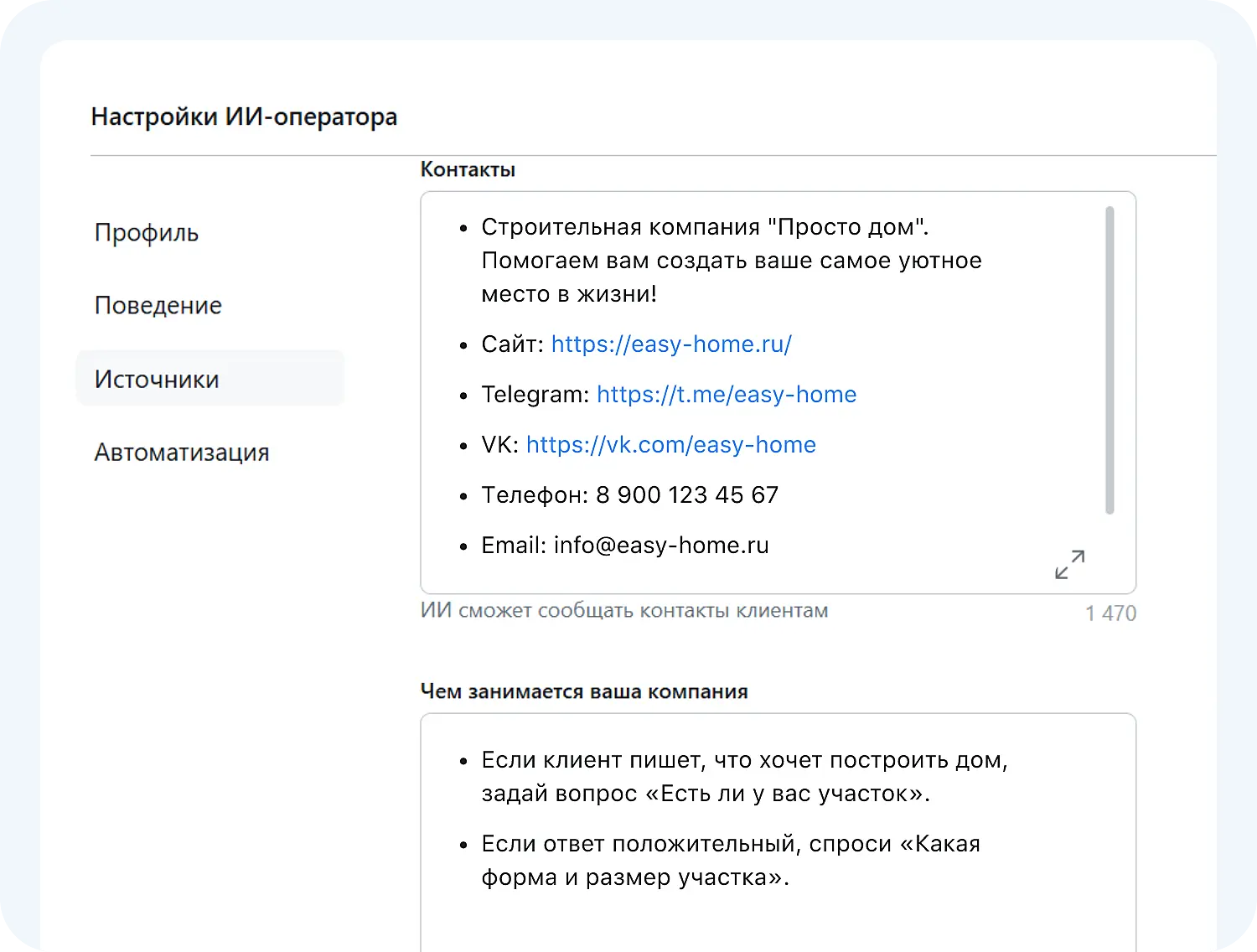Click the character counter '1 470'
Viewport: 1257px width, 952px height.
click(1110, 613)
